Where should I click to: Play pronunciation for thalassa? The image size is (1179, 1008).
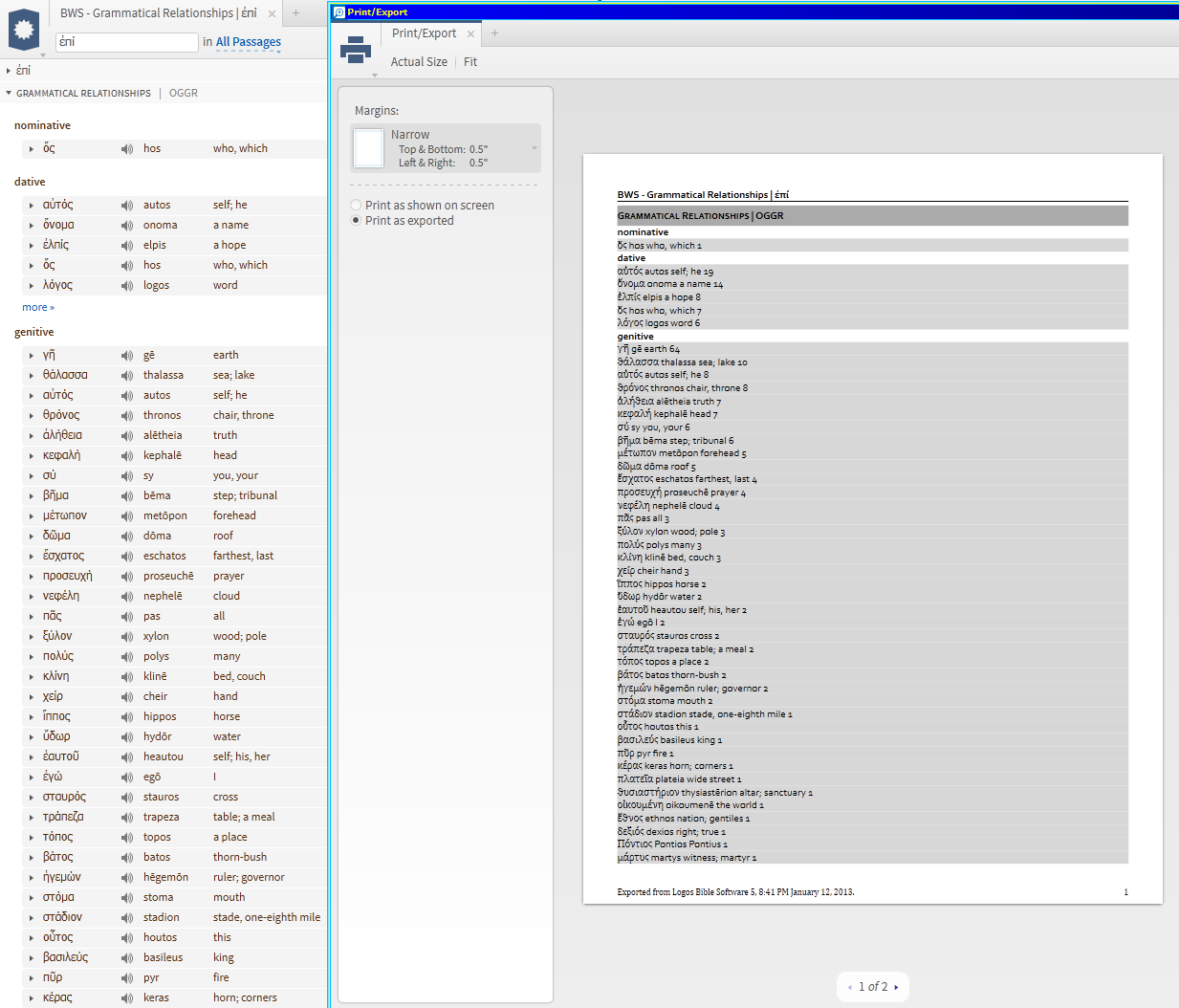tap(127, 376)
